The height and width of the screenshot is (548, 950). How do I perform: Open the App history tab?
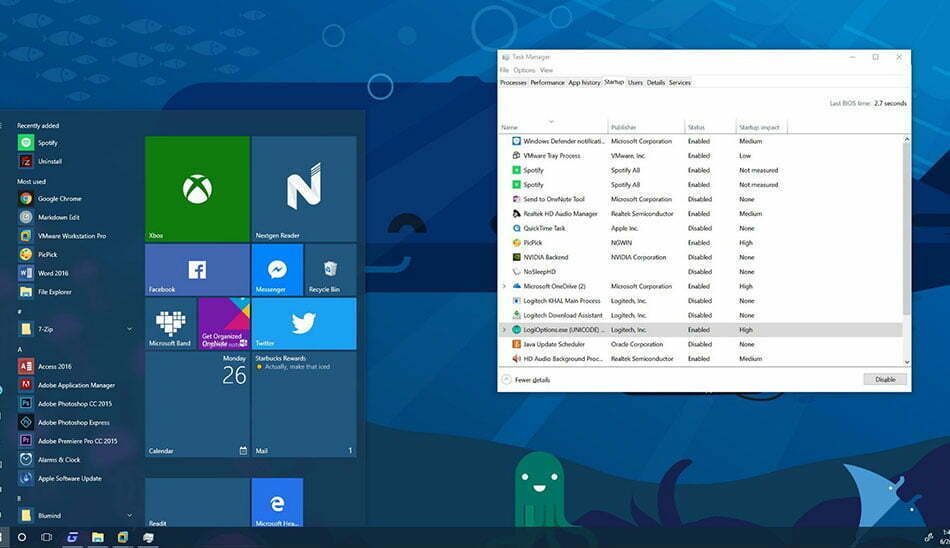pyautogui.click(x=584, y=82)
